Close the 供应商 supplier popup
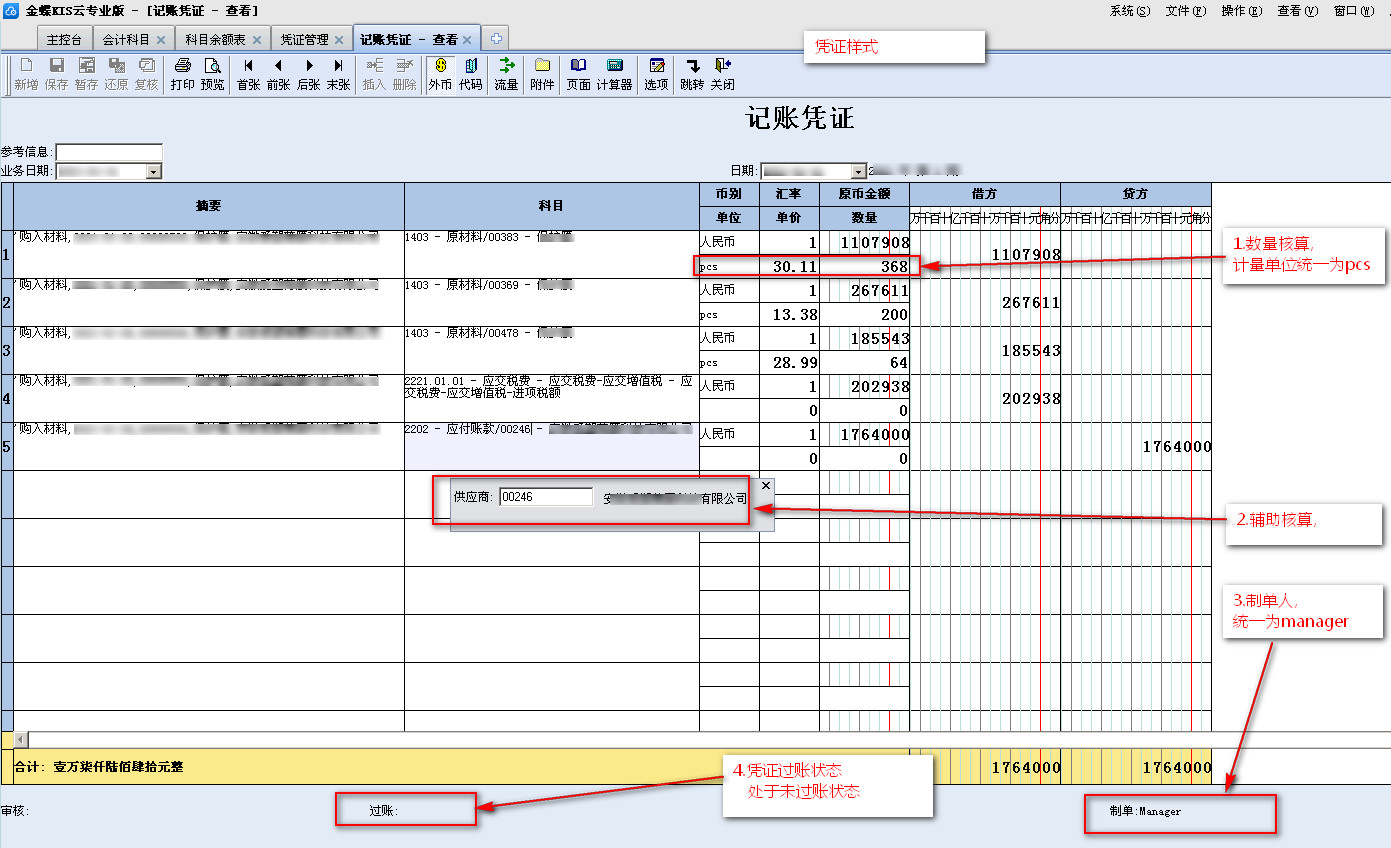 (x=766, y=485)
